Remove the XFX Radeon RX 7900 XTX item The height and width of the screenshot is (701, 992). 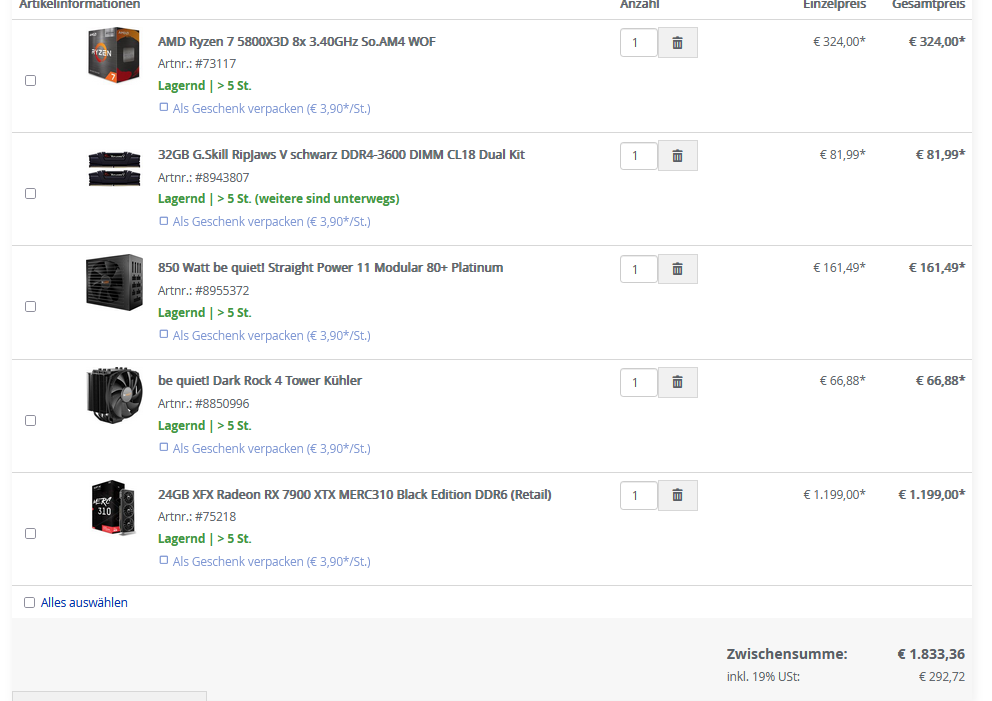pos(678,495)
